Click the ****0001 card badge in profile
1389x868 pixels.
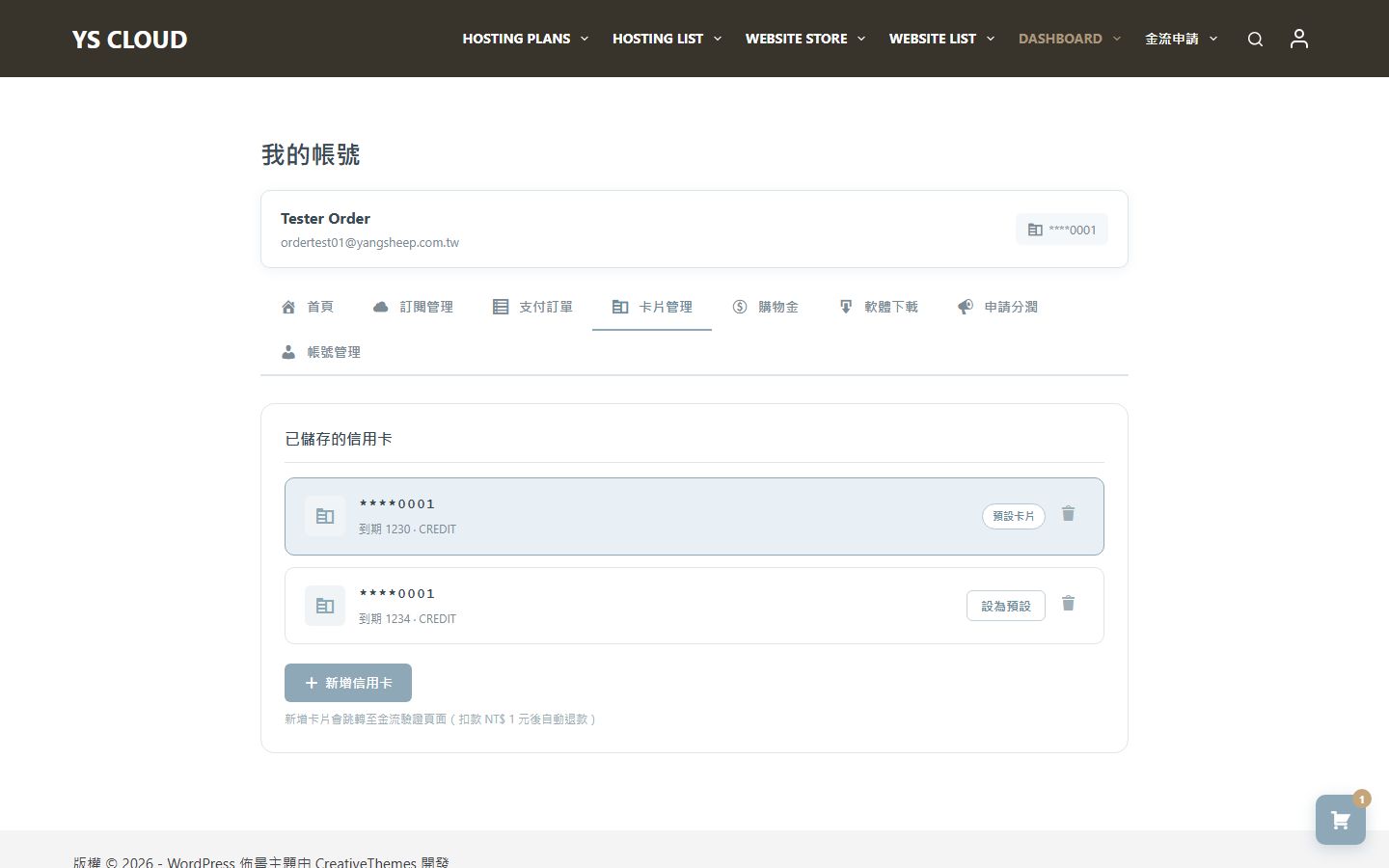[1061, 230]
